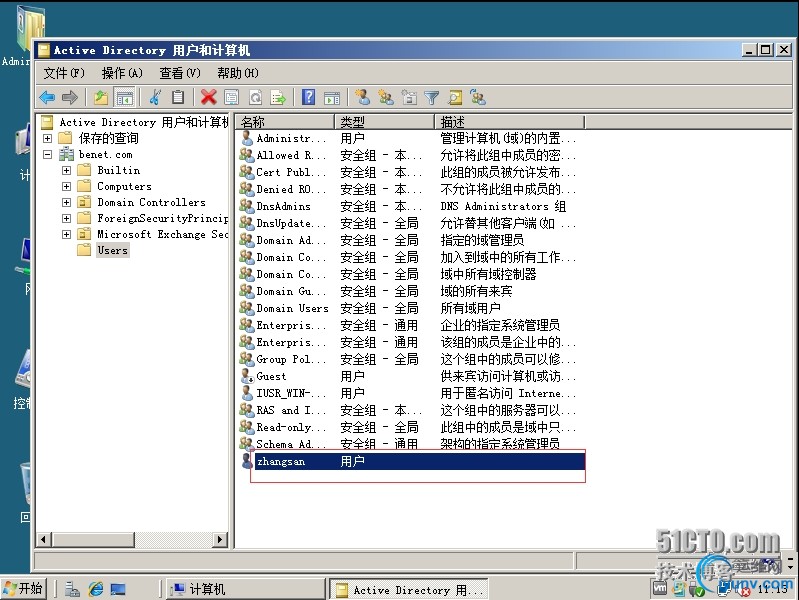This screenshot has height=600, width=799.
Task: Open Server Manager quick launch icon
Action: pos(72,589)
